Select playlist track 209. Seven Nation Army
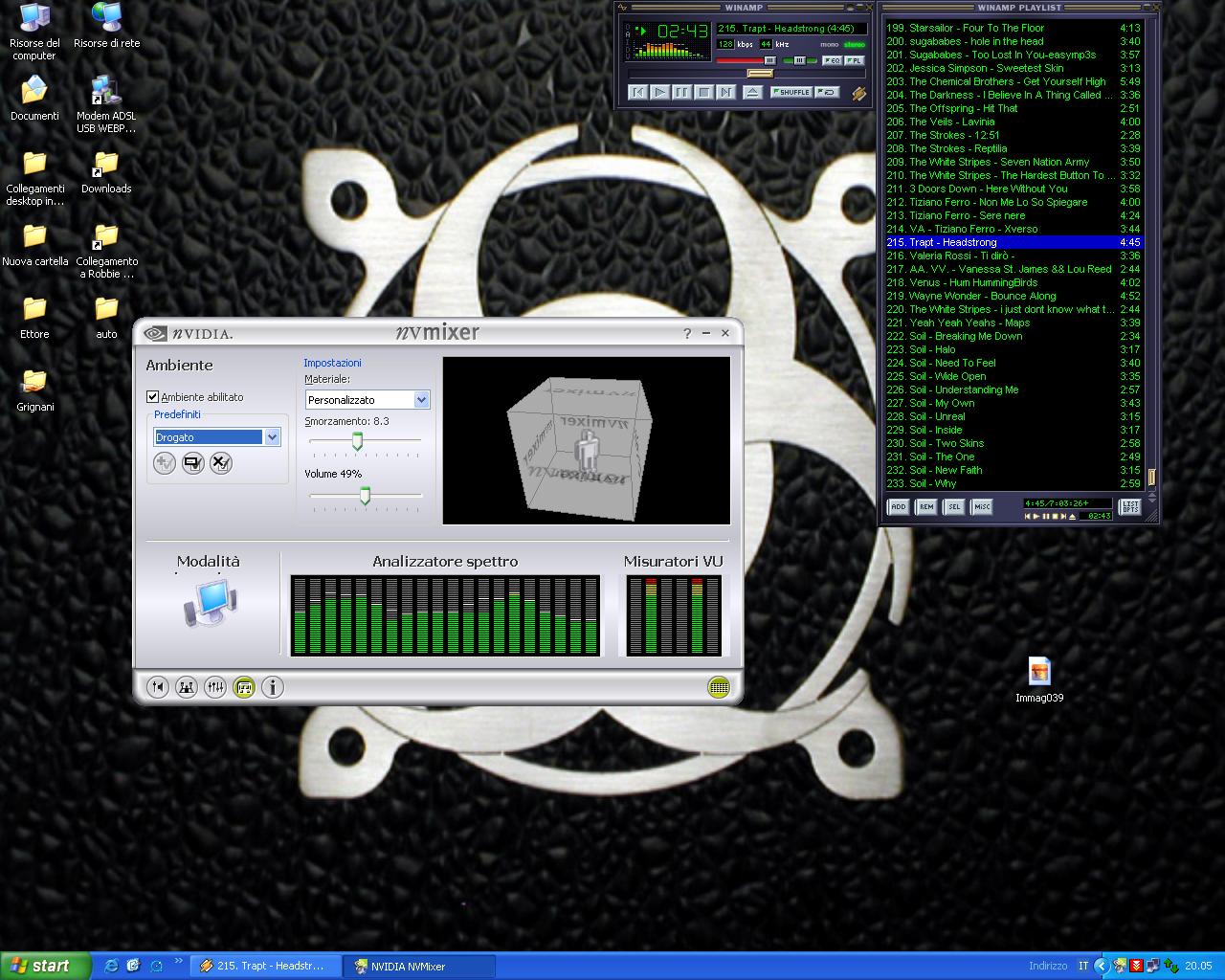The image size is (1225, 980). click(x=1013, y=162)
